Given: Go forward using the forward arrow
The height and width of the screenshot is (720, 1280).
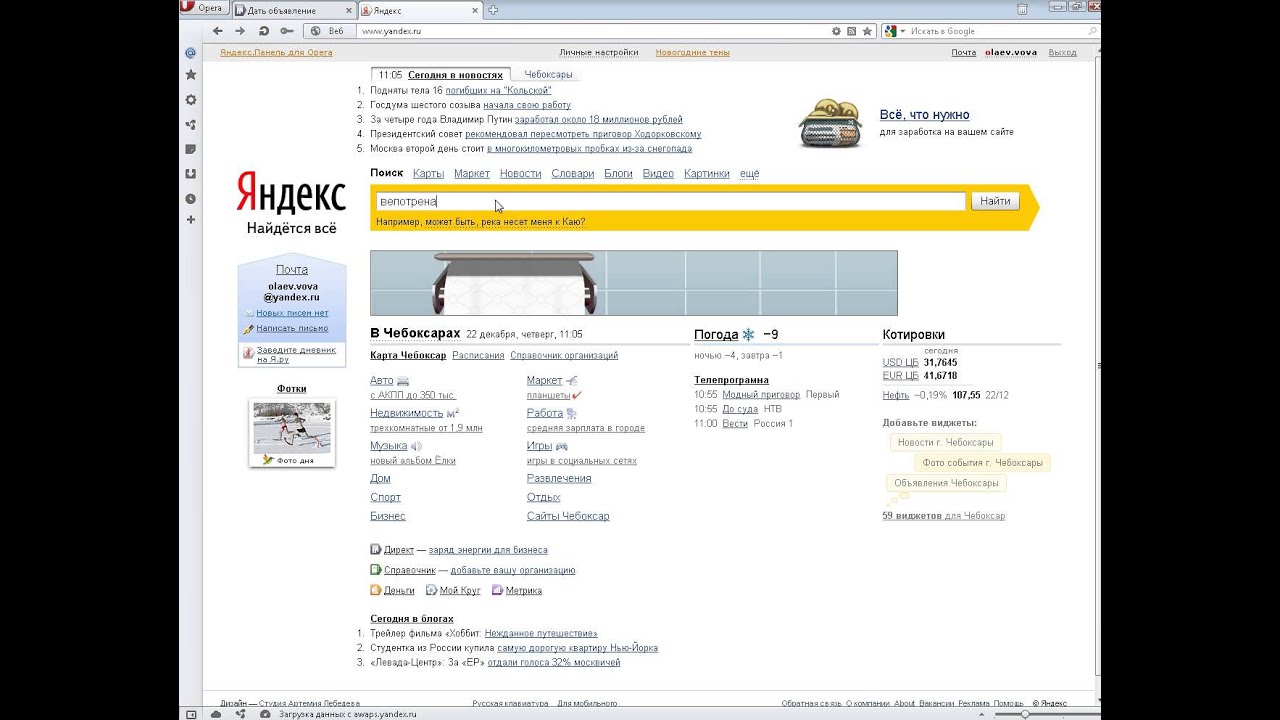Looking at the screenshot, I should coord(240,31).
